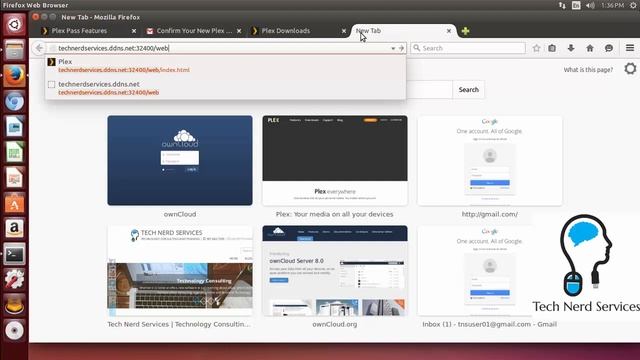Open System Settings launcher icon
Viewport: 640px width, 360px height.
point(14,280)
